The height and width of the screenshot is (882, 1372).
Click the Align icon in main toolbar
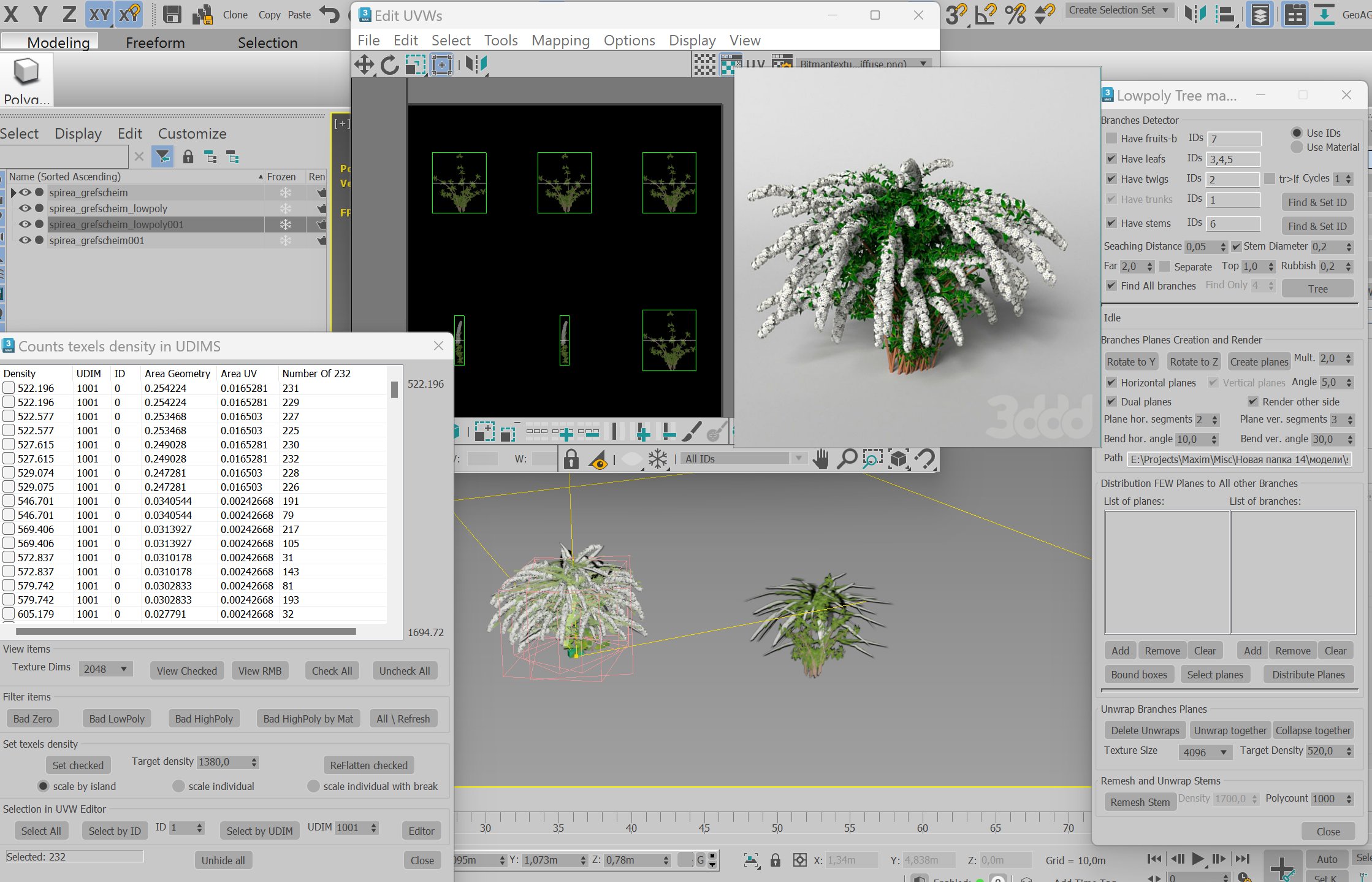(1225, 14)
